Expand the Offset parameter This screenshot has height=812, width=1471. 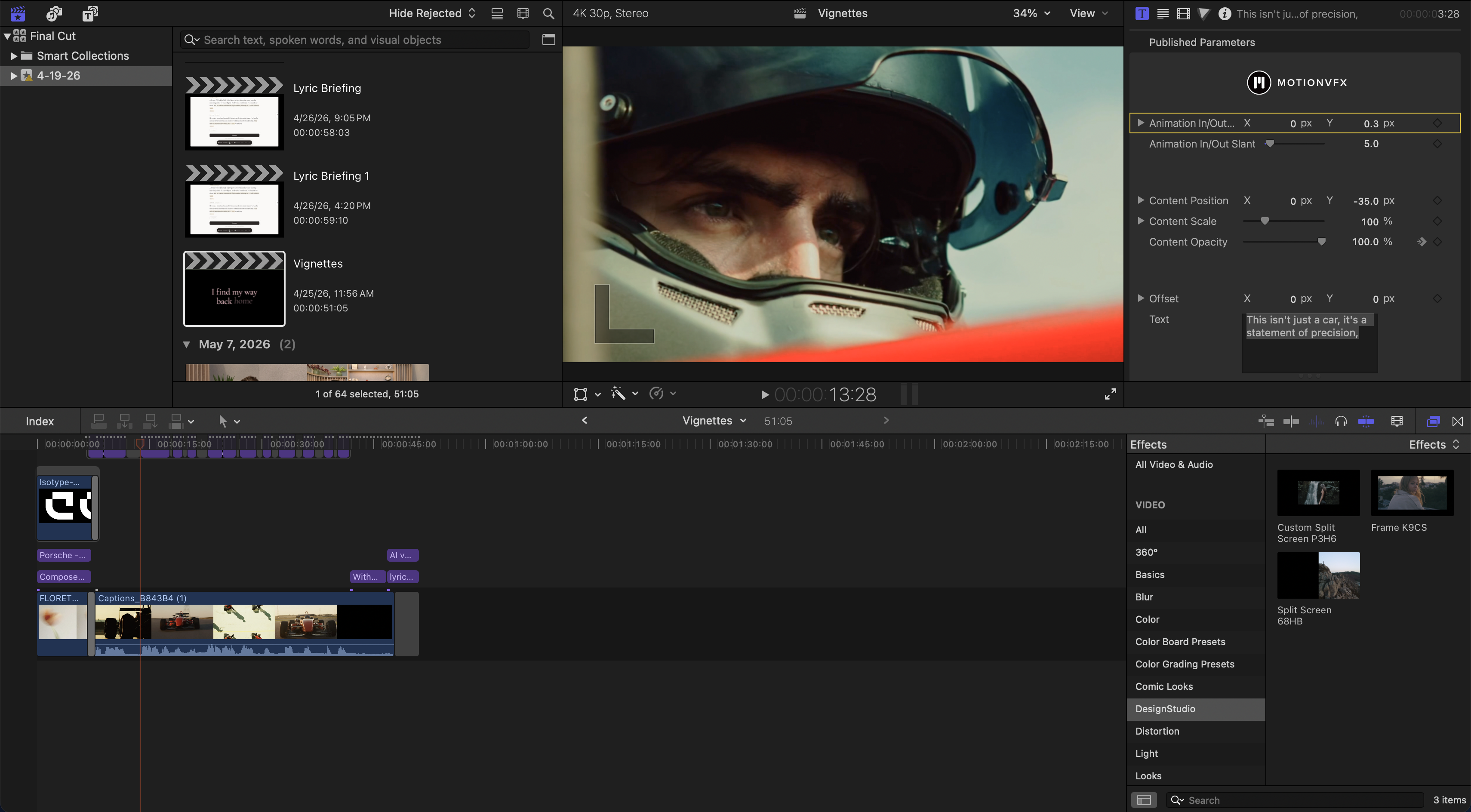point(1140,298)
